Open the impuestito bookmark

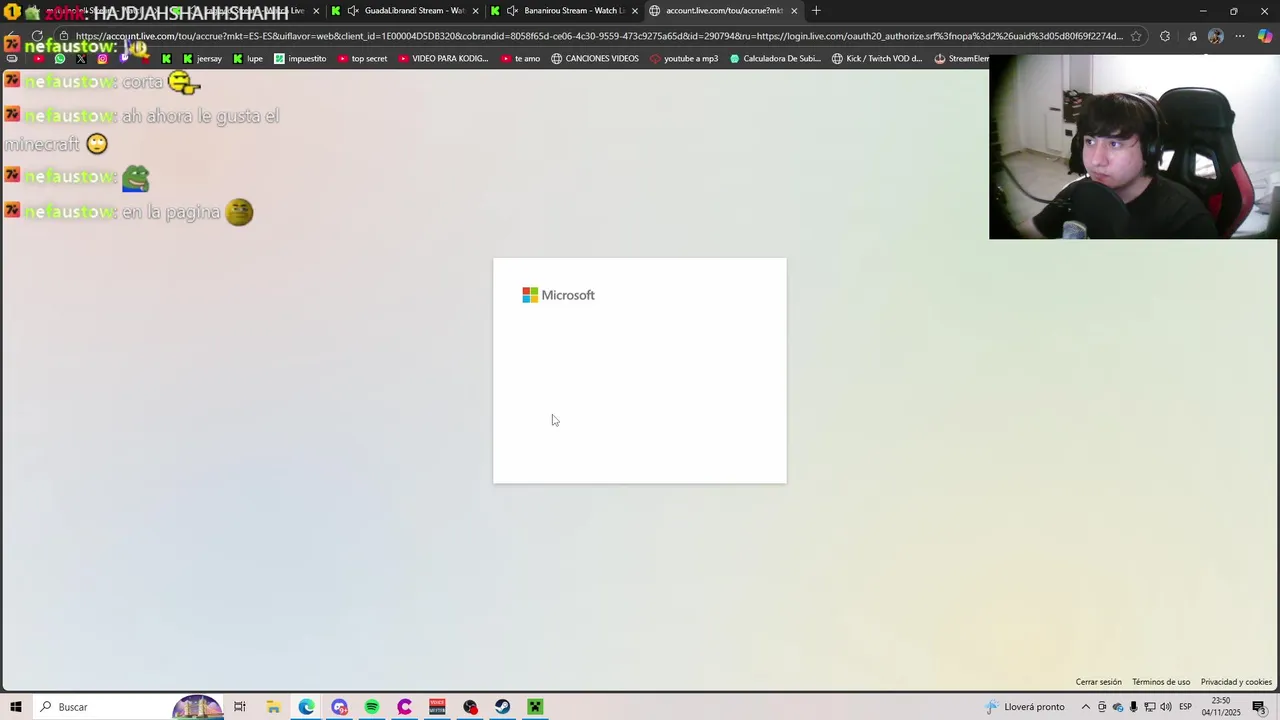click(x=301, y=59)
